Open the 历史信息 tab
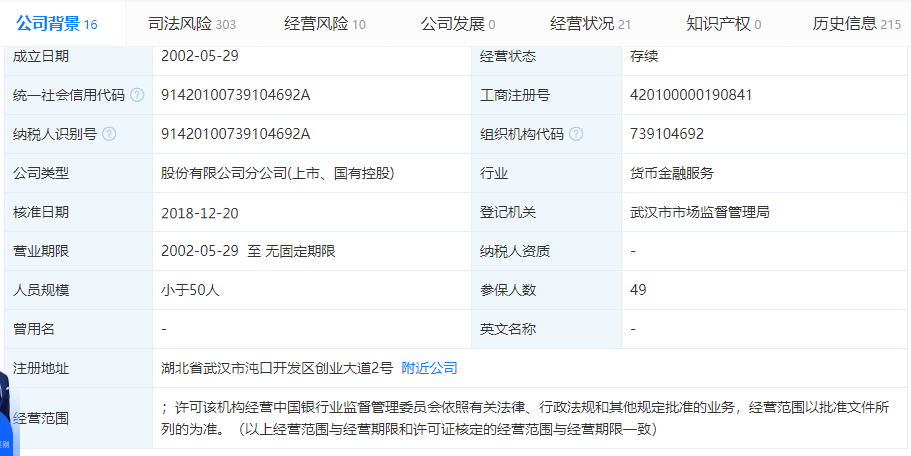911x456 pixels. pyautogui.click(x=856, y=23)
